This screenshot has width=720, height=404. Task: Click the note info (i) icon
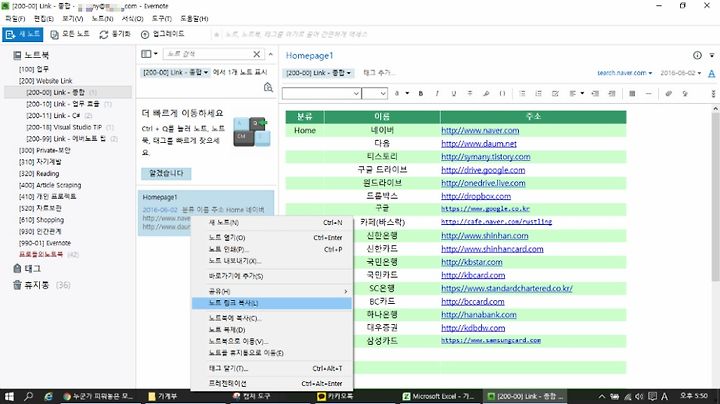(697, 55)
